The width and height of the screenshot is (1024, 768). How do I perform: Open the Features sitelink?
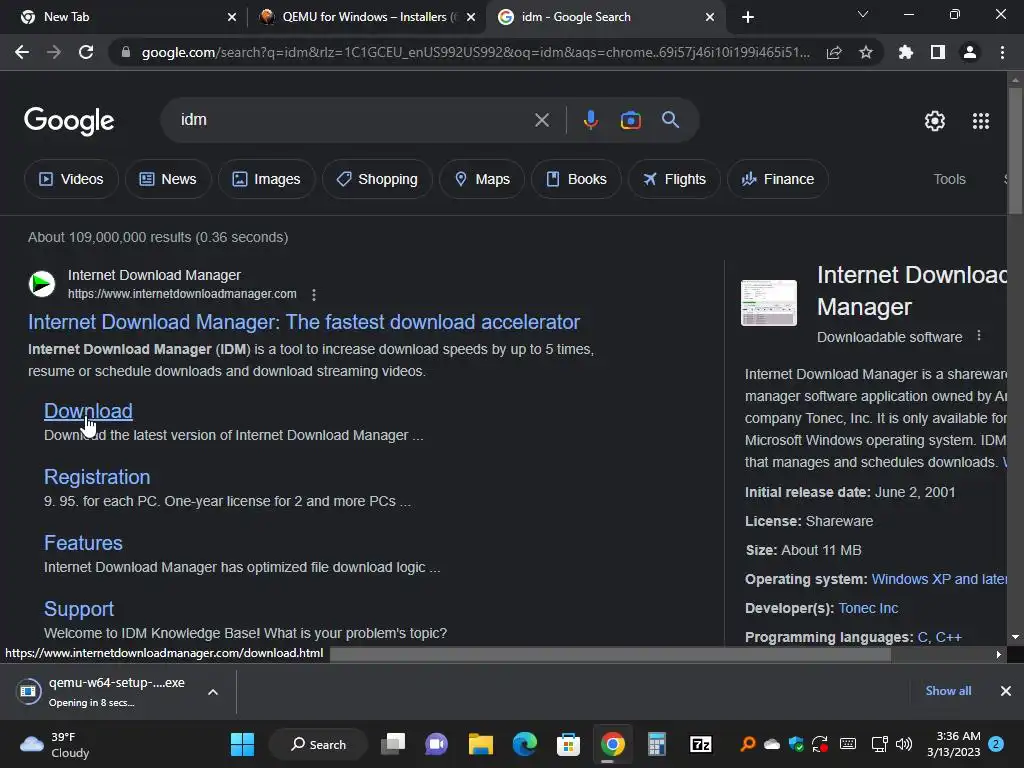pos(83,543)
